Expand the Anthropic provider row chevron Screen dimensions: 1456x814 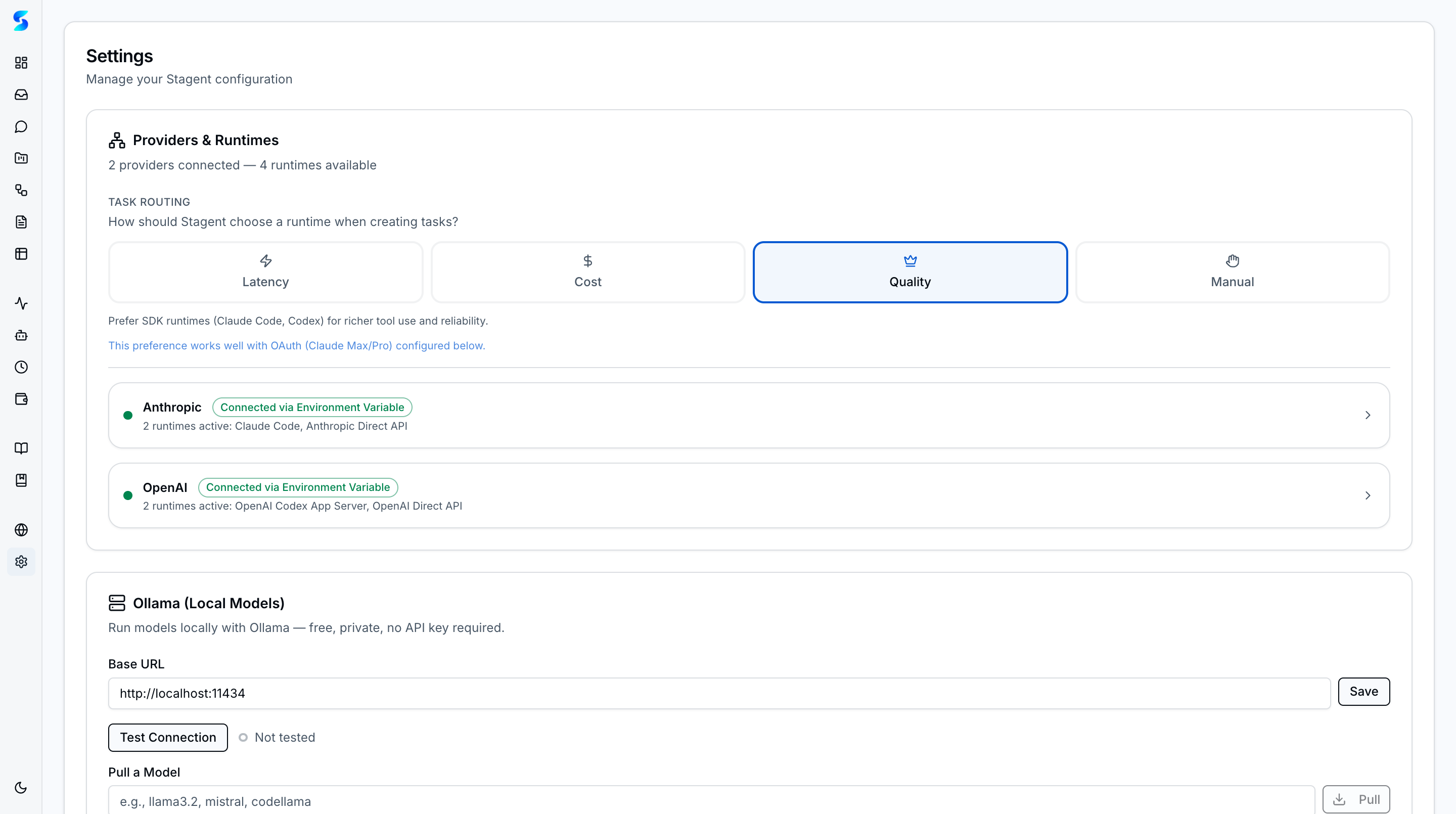point(1367,416)
